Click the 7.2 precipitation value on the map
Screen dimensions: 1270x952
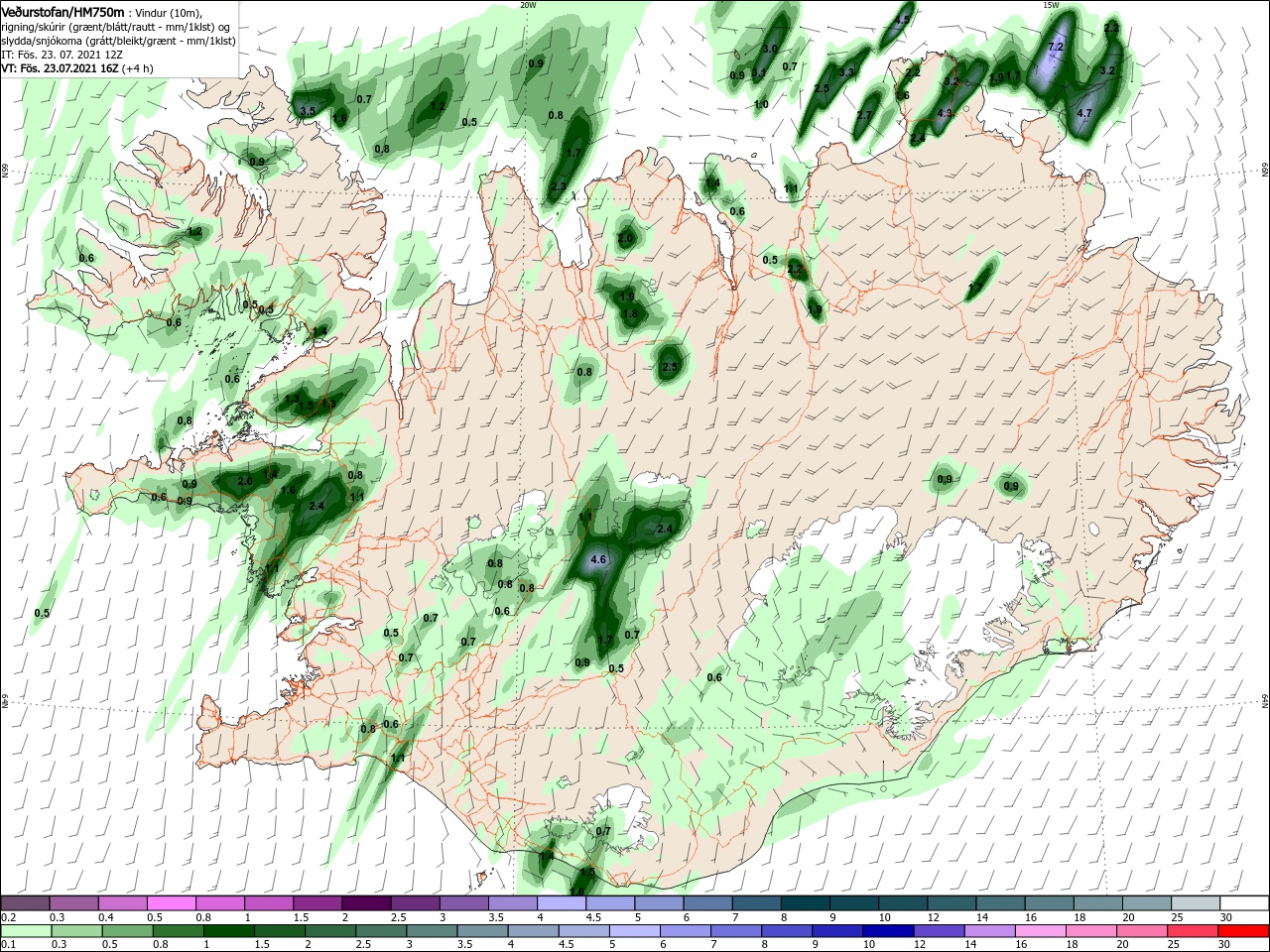pyautogui.click(x=1056, y=47)
